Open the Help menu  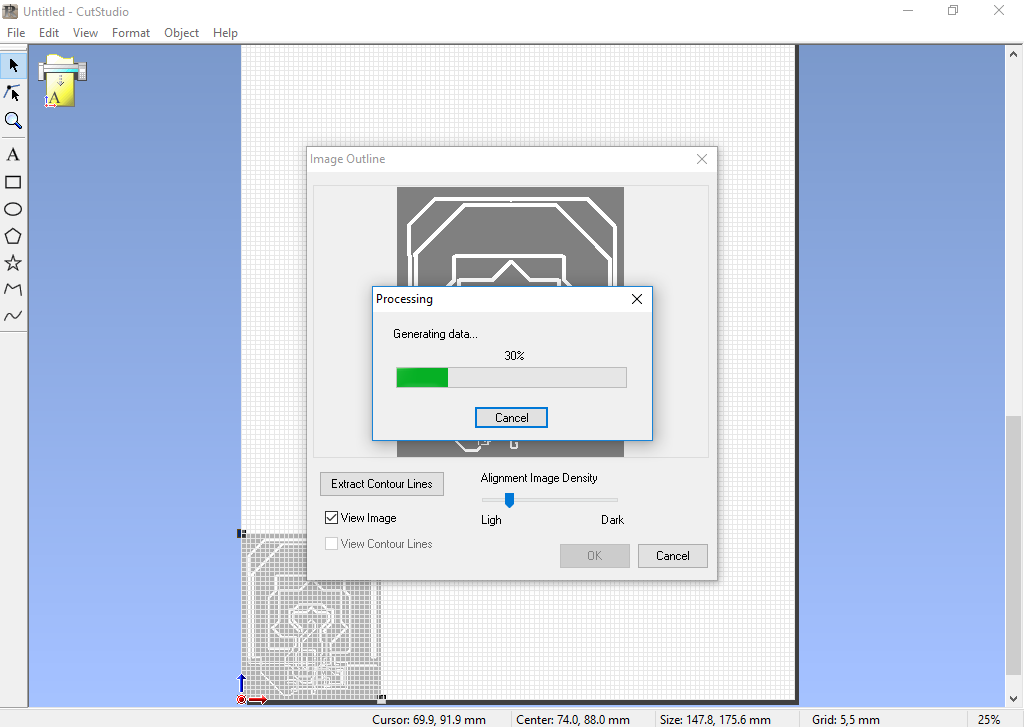click(x=225, y=33)
